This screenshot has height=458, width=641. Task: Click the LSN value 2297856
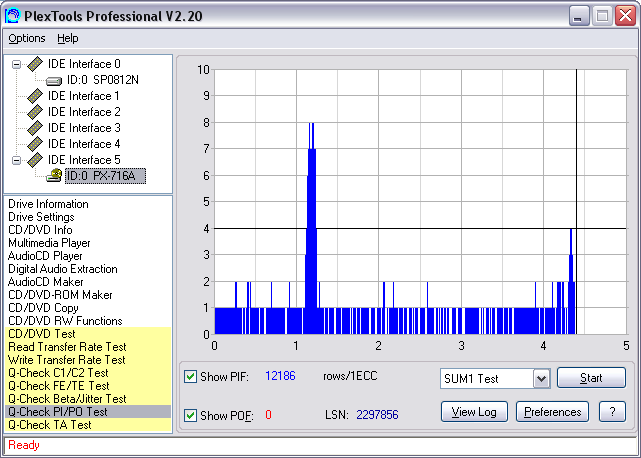pyautogui.click(x=377, y=415)
